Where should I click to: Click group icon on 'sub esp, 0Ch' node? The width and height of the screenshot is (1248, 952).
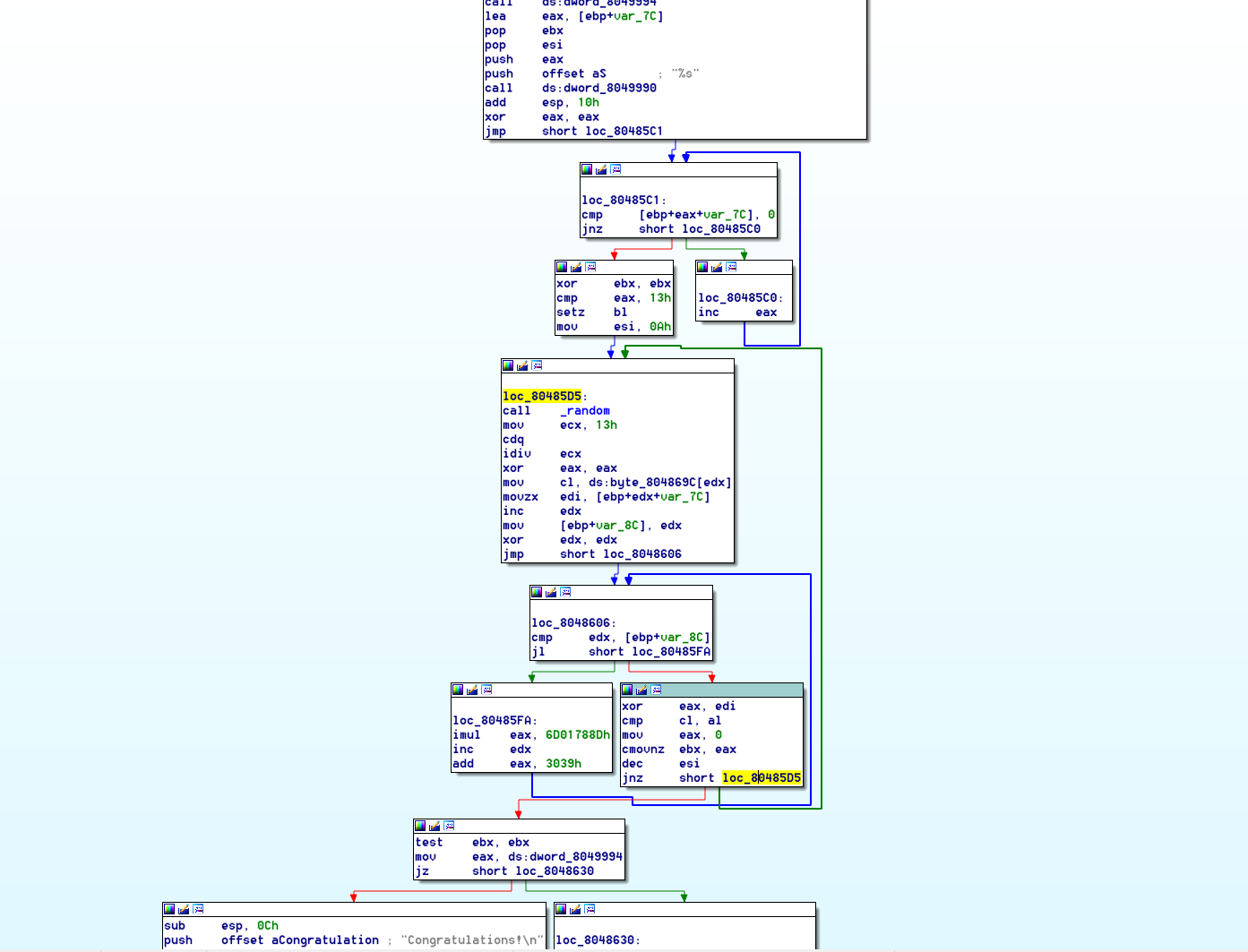tap(198, 909)
